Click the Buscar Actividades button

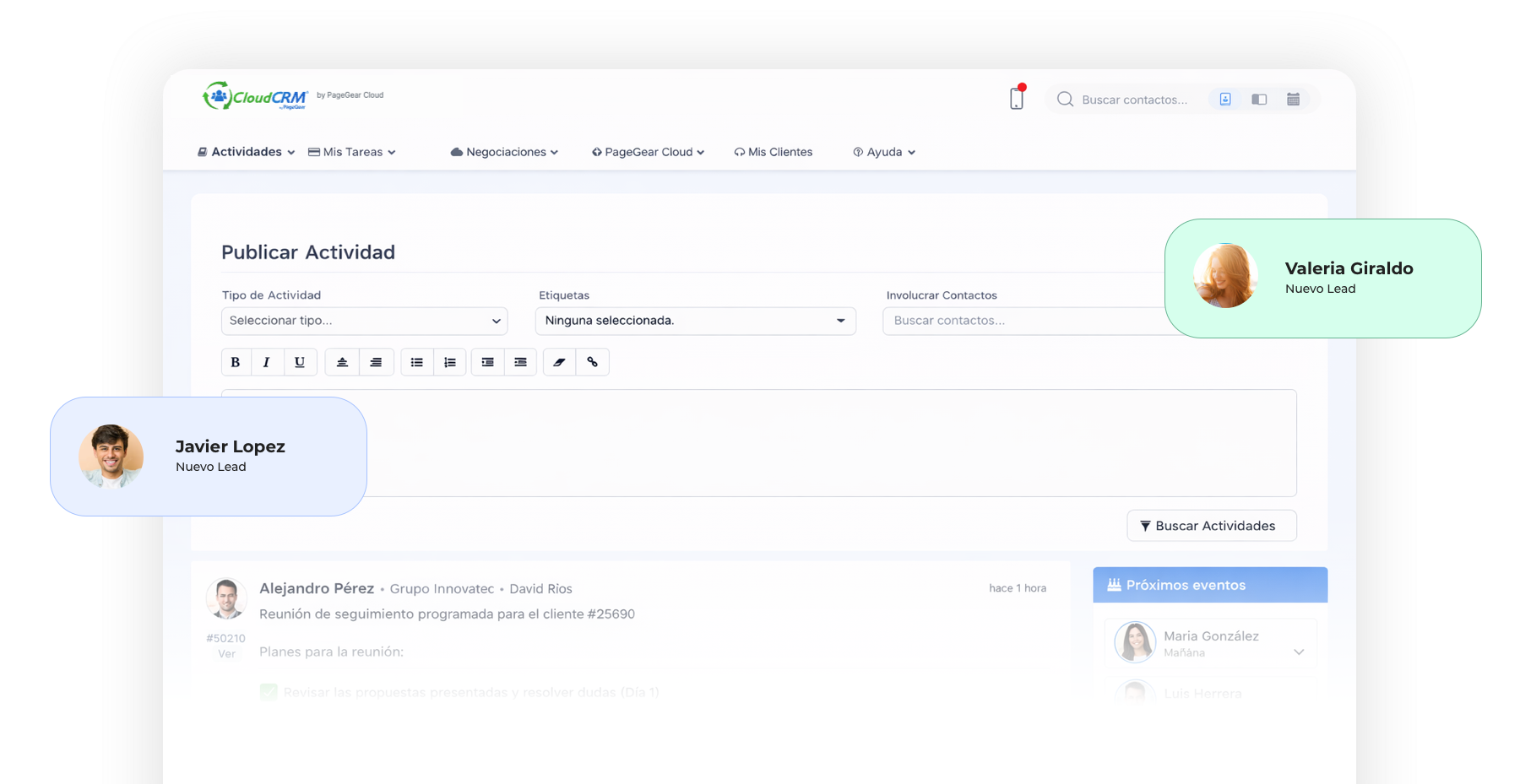[x=1211, y=525]
